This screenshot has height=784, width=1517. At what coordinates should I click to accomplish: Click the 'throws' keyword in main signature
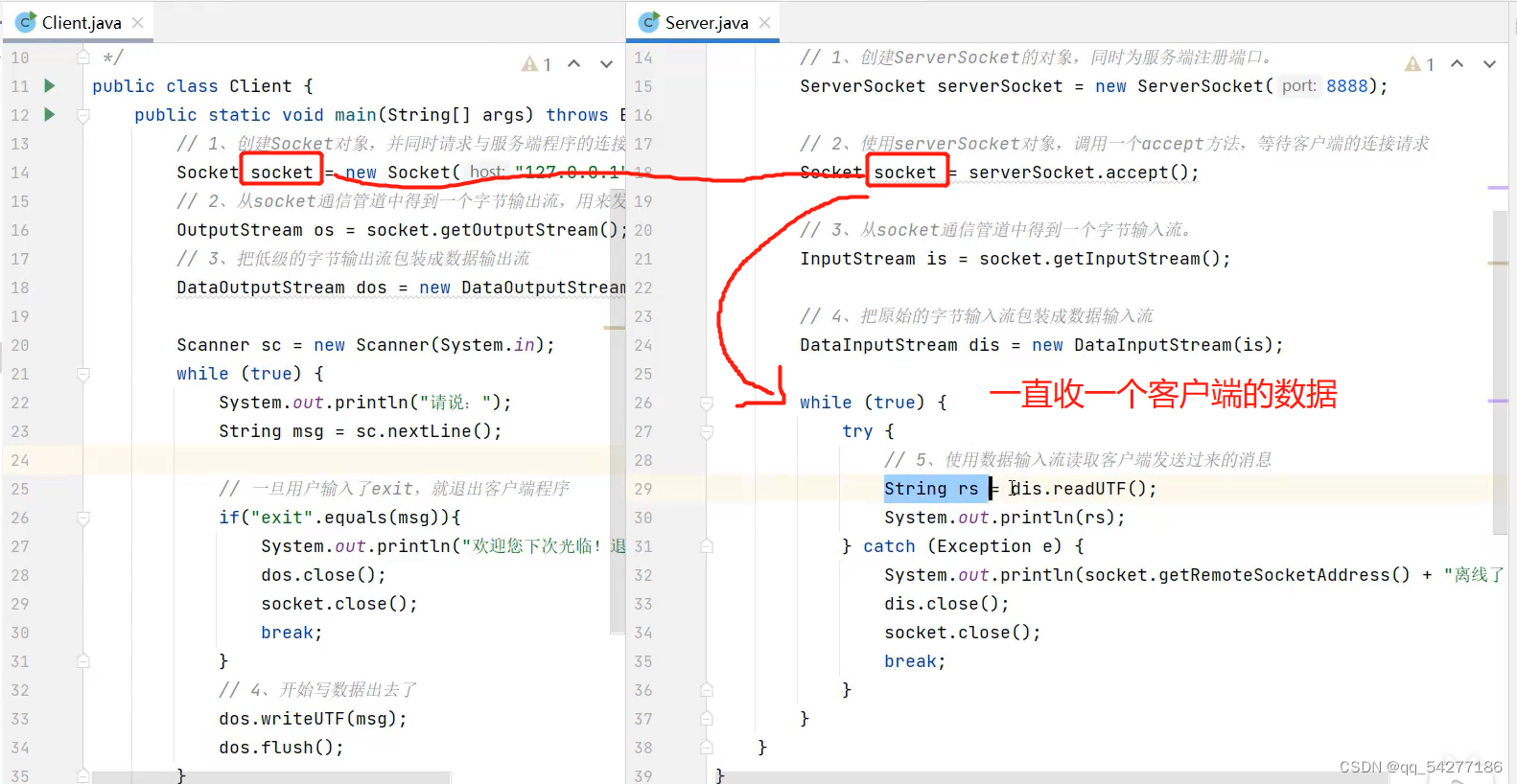(577, 115)
